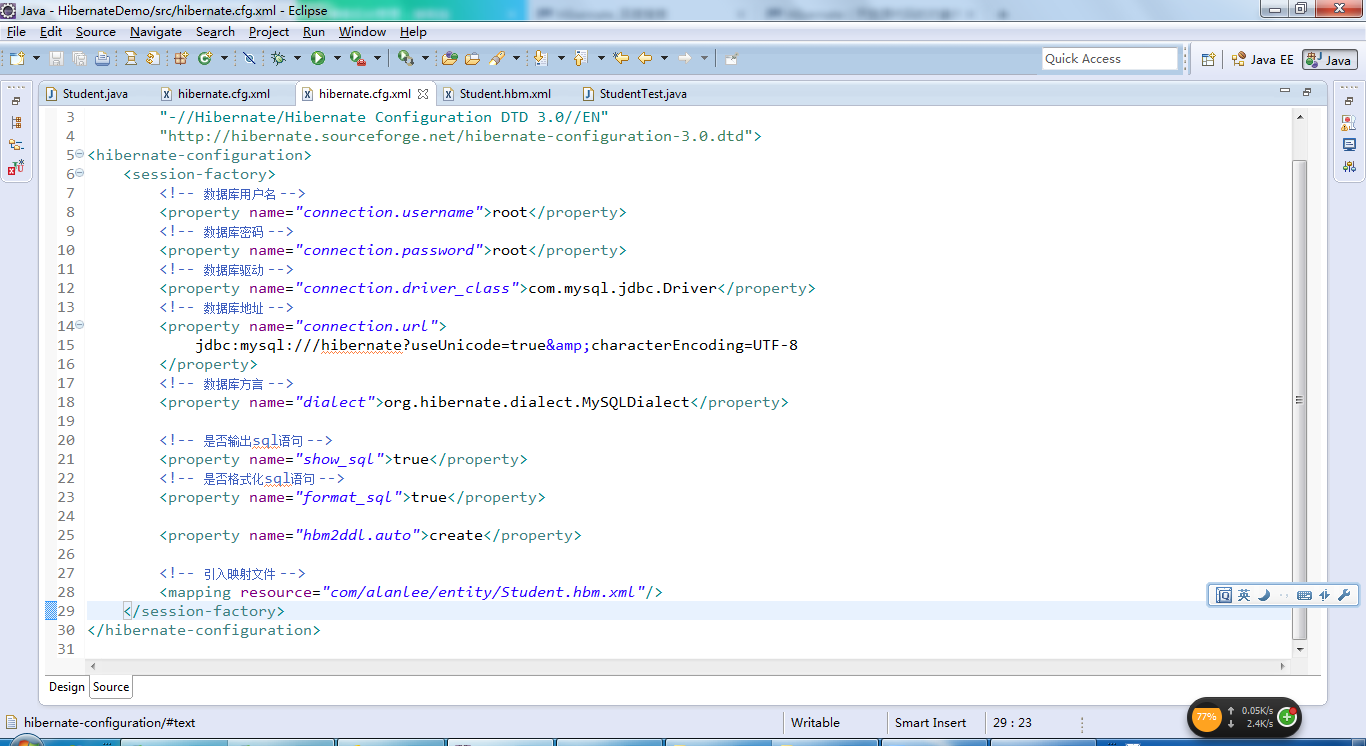Select the Source tab at editor bottom
This screenshot has width=1366, height=746.
point(111,687)
